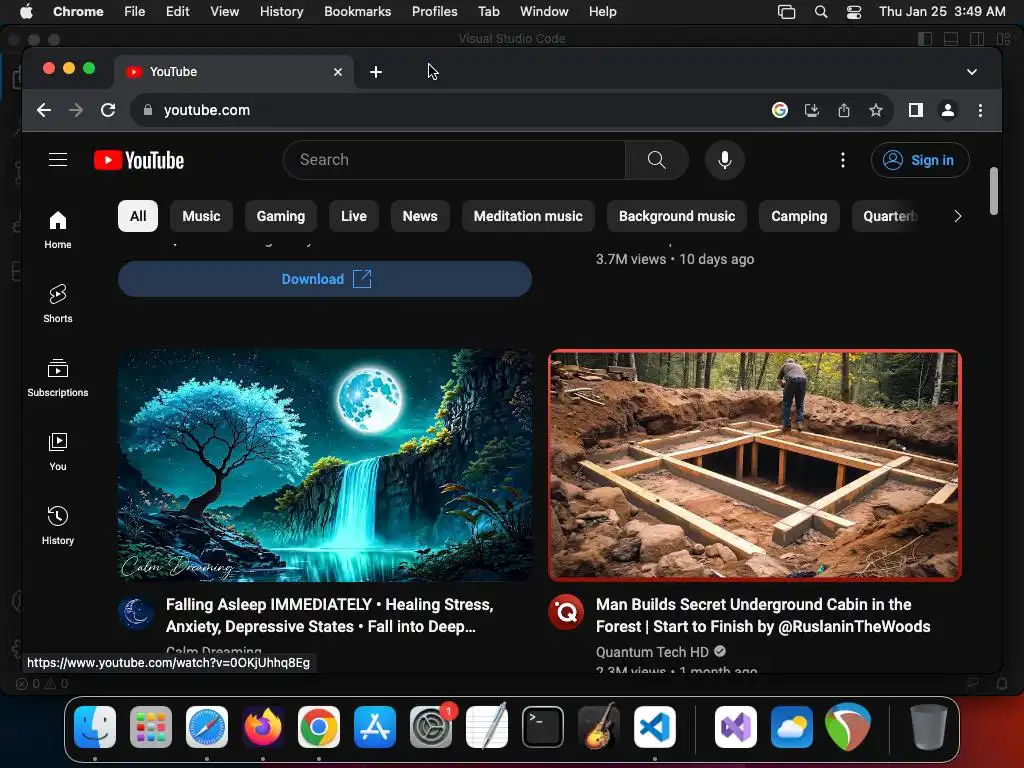
Task: Open a new tab with plus button
Action: (376, 72)
